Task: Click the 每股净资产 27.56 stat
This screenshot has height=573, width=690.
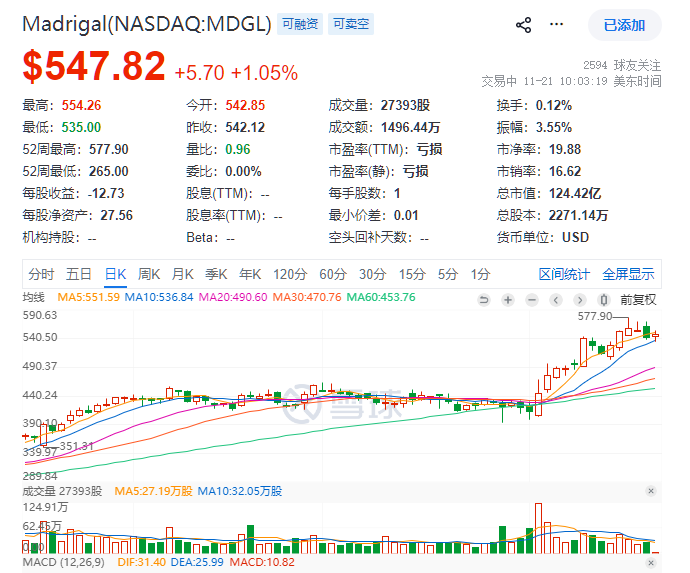Action: [77, 216]
